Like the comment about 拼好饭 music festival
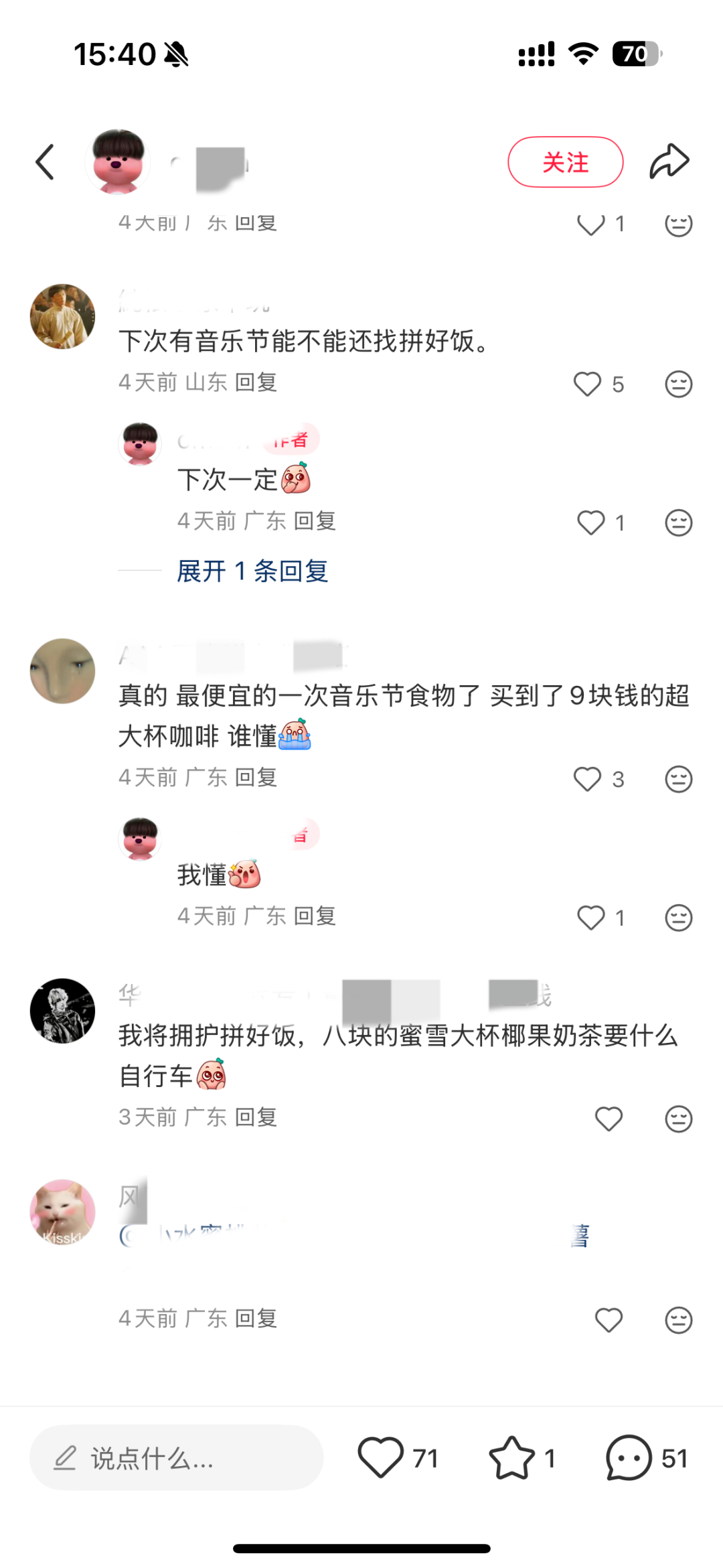Screen dimensions: 723x1568 pos(587,384)
